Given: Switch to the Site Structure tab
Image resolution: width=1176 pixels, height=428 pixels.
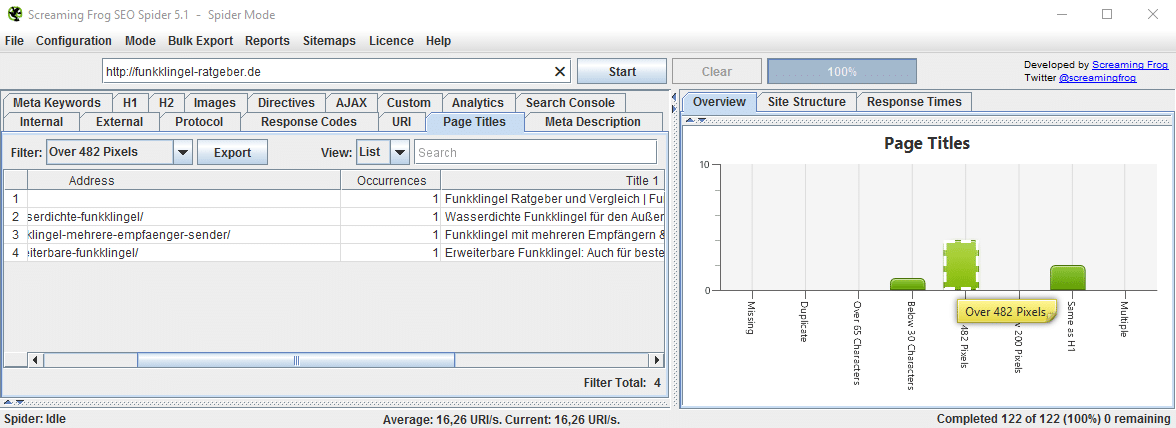Looking at the screenshot, I should tap(806, 102).
